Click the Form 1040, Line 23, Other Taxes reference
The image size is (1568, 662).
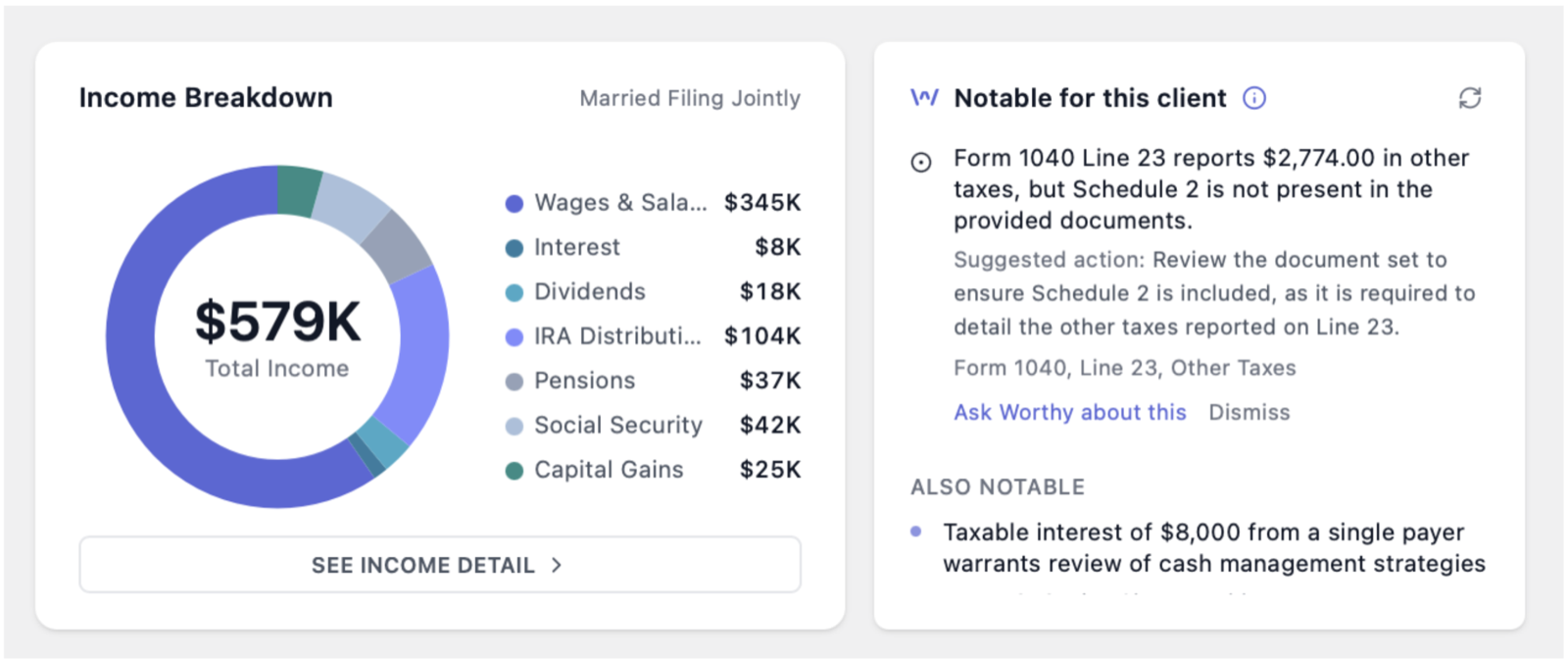[x=1125, y=368]
